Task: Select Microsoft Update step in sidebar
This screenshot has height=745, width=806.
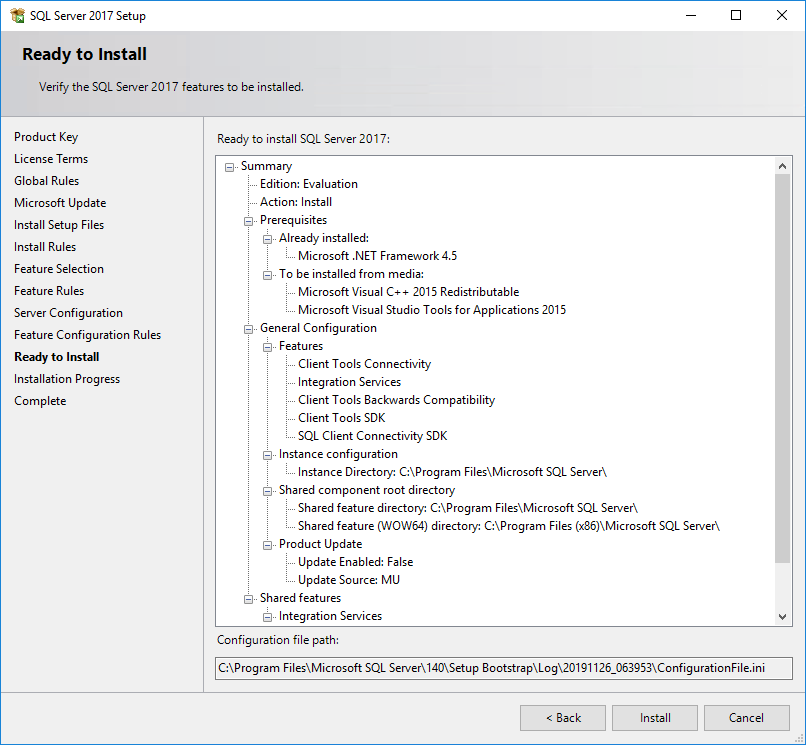Action: [x=60, y=203]
